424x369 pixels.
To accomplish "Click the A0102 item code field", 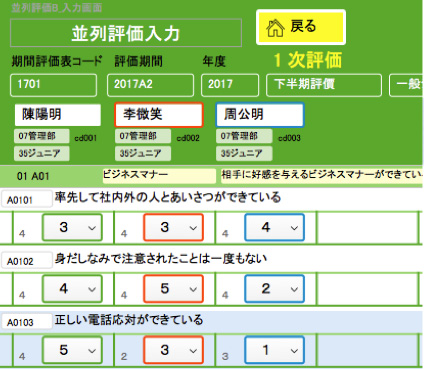I will click(27, 260).
